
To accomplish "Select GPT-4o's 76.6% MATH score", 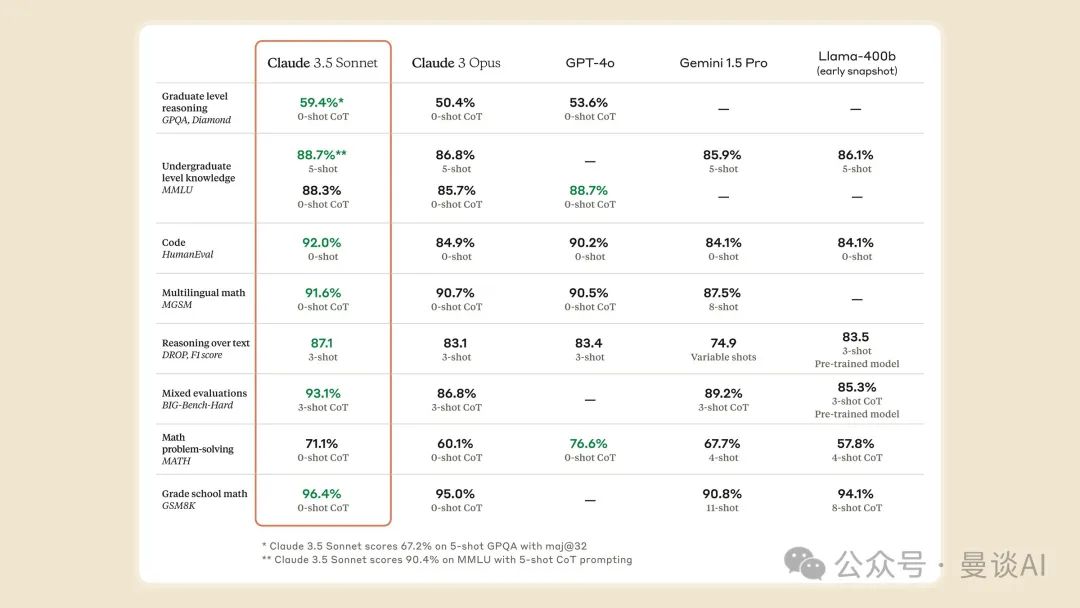I will (590, 444).
